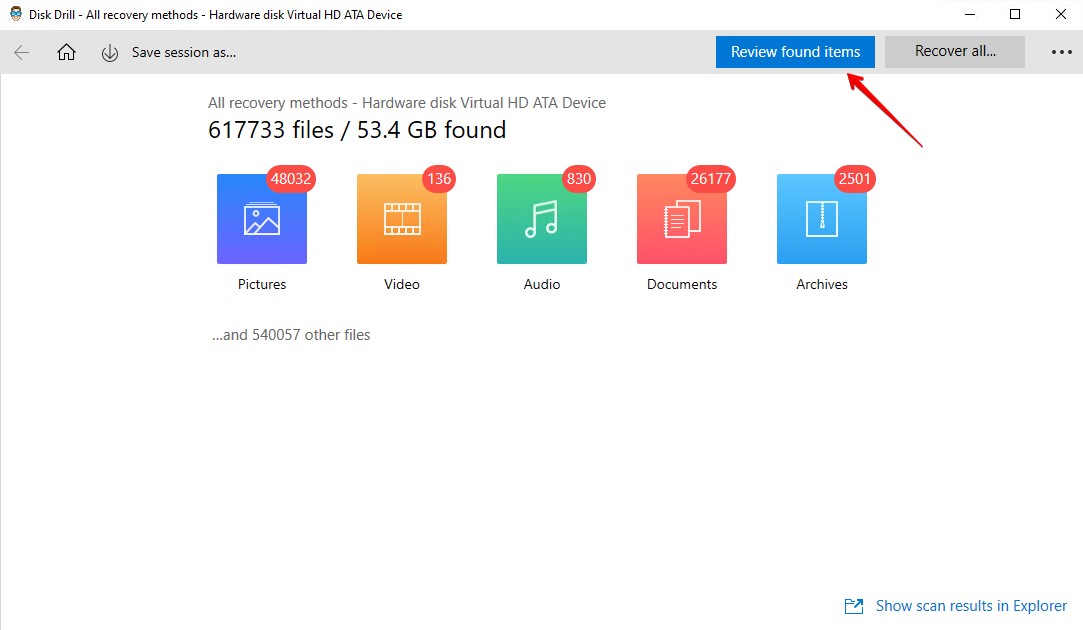
Task: Click the Audio label
Action: (x=542, y=284)
